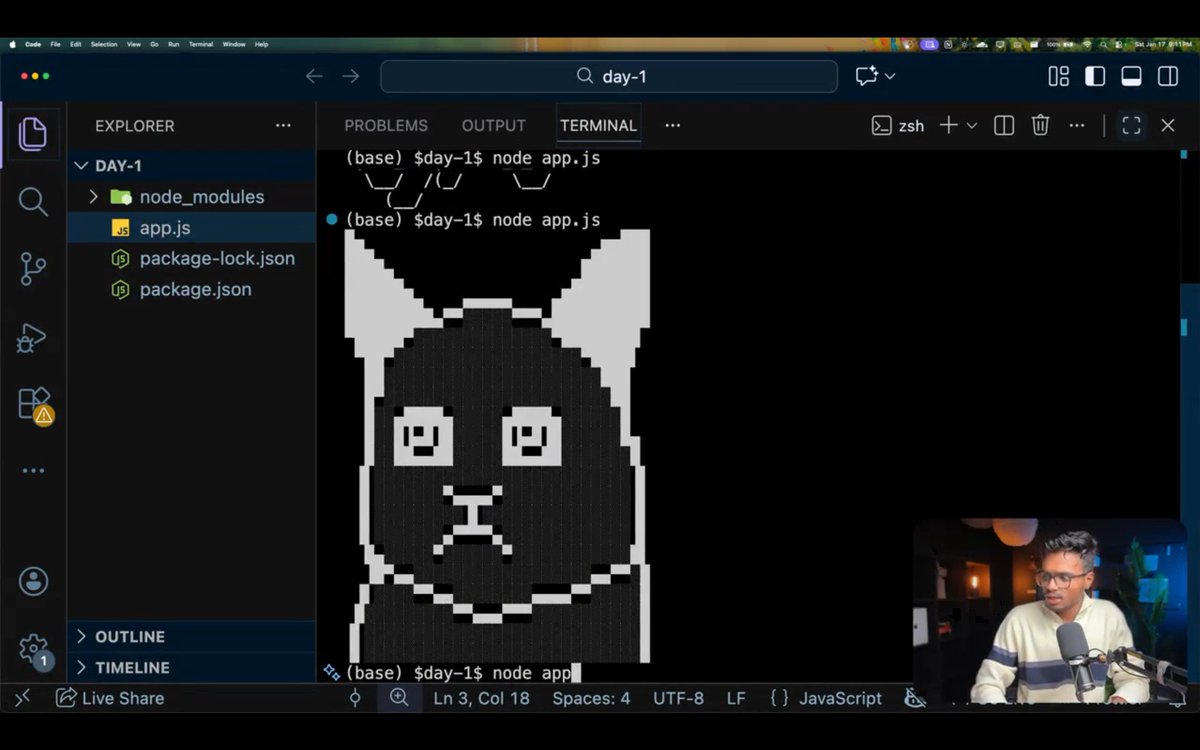Open the Extensions view with warning badge
Viewport: 1200px width, 750px height.
[x=35, y=405]
